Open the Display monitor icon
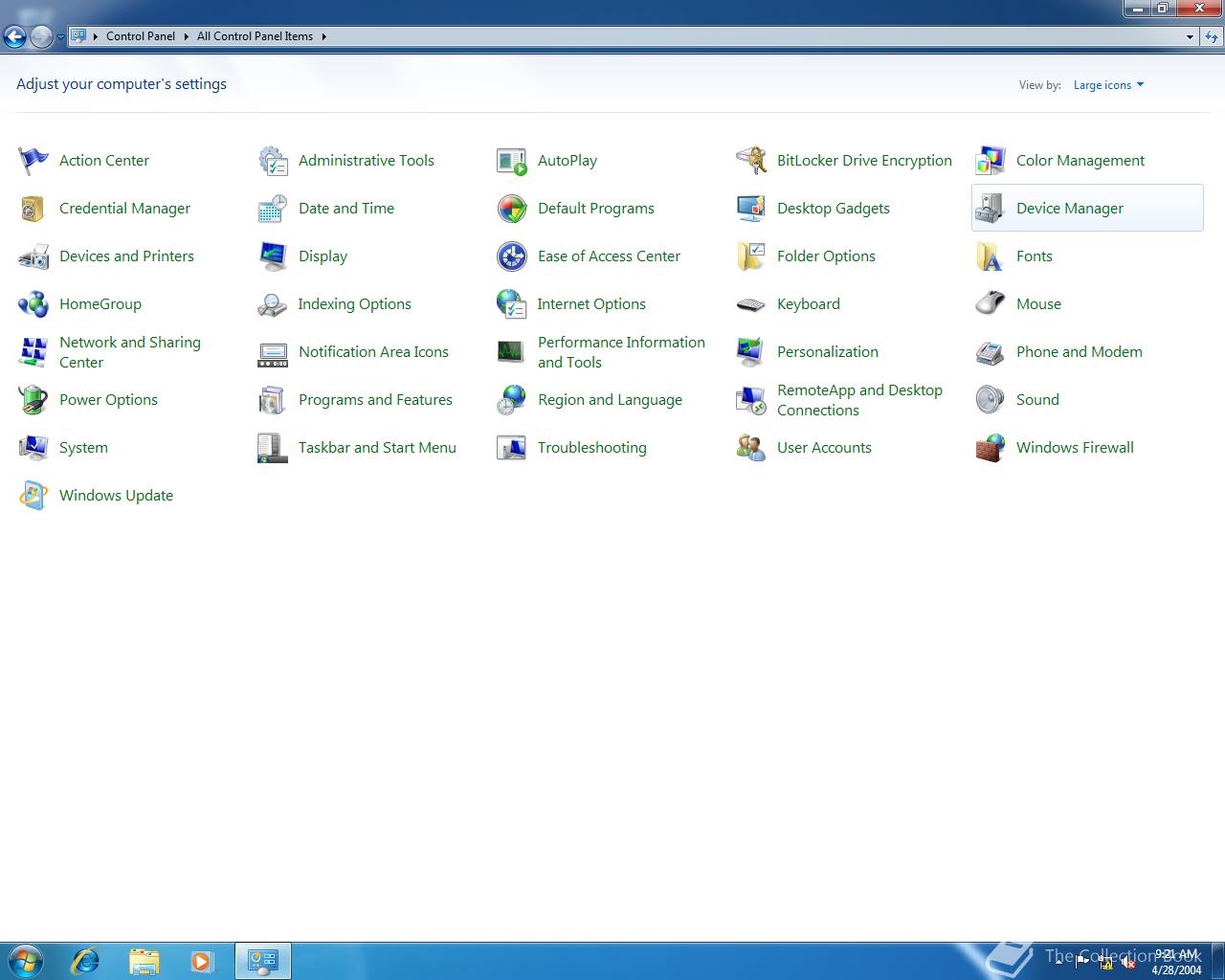Screen dimensions: 1225x980 (x=273, y=256)
